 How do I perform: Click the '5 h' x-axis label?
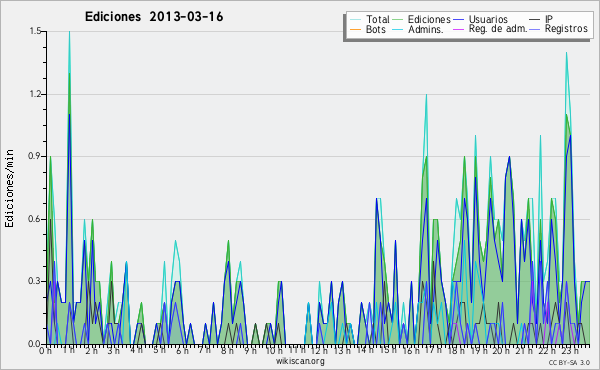(x=159, y=350)
